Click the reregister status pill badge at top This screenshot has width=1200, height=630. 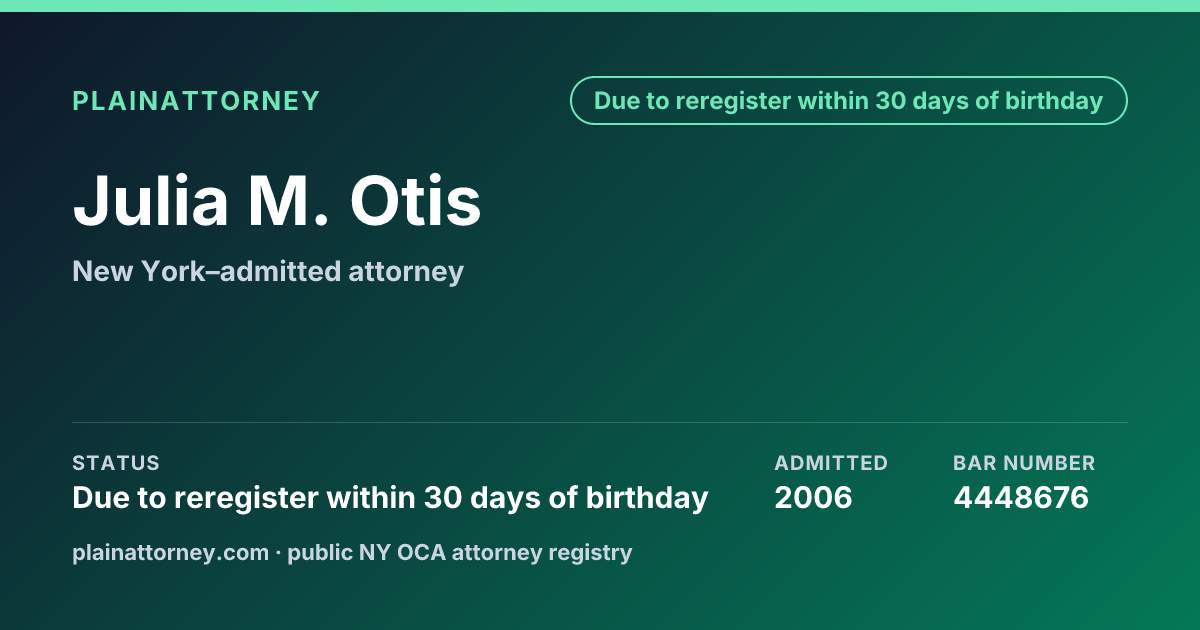tap(849, 101)
